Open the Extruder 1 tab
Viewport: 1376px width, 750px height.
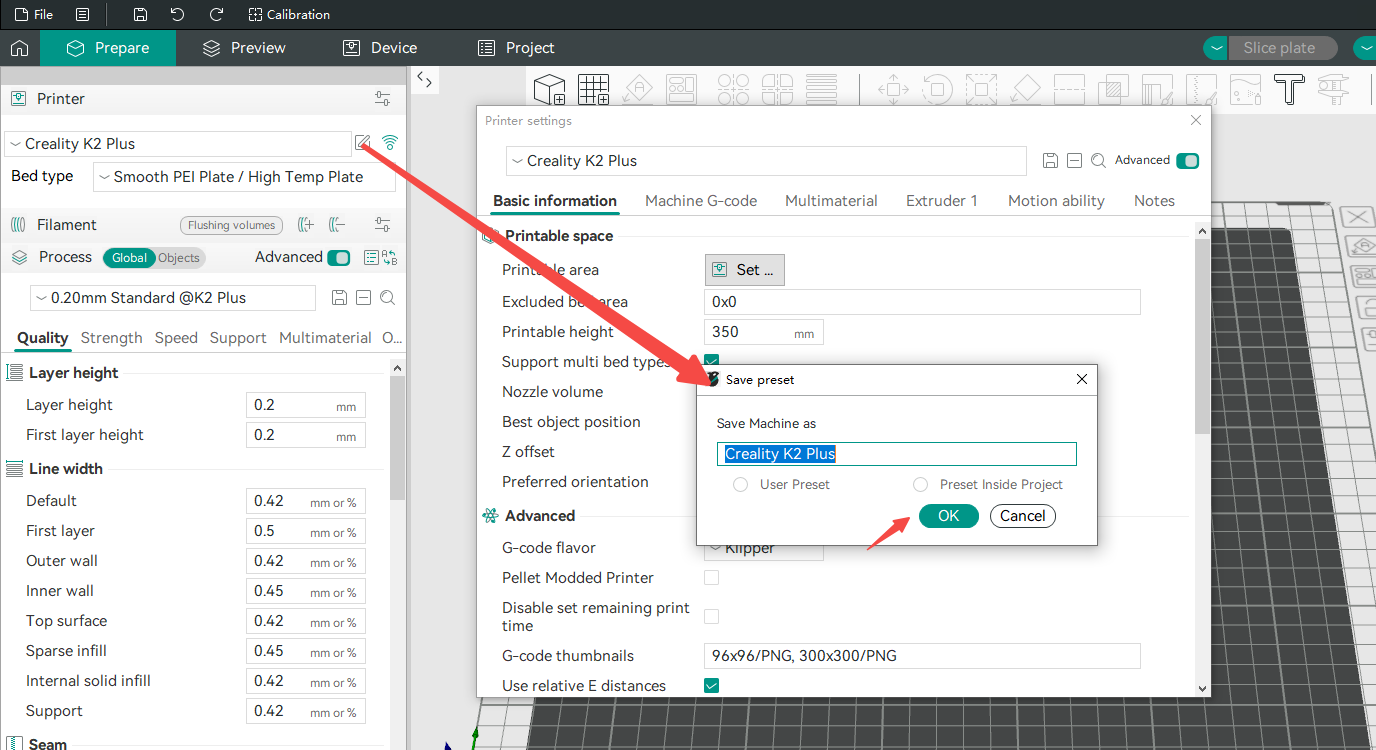(942, 201)
